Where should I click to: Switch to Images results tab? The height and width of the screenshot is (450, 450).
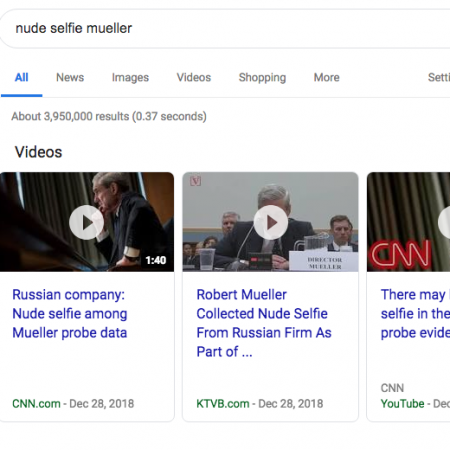tap(130, 77)
